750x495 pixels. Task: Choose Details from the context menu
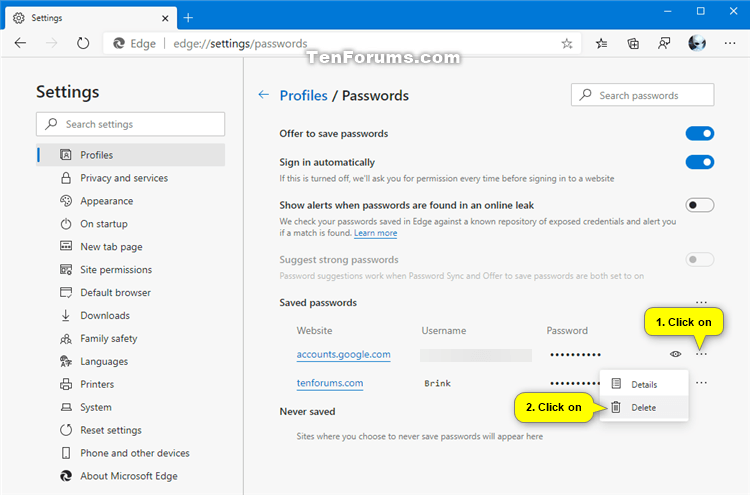643,384
